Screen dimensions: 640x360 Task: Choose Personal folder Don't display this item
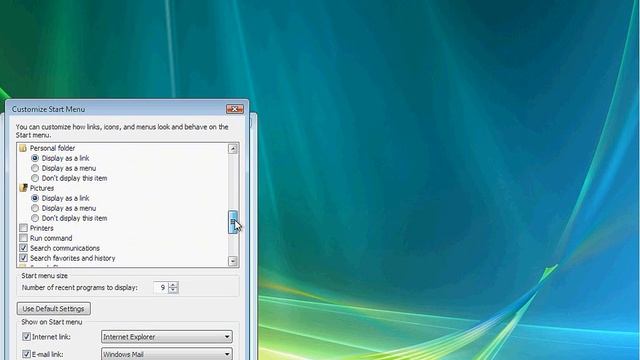(35, 178)
